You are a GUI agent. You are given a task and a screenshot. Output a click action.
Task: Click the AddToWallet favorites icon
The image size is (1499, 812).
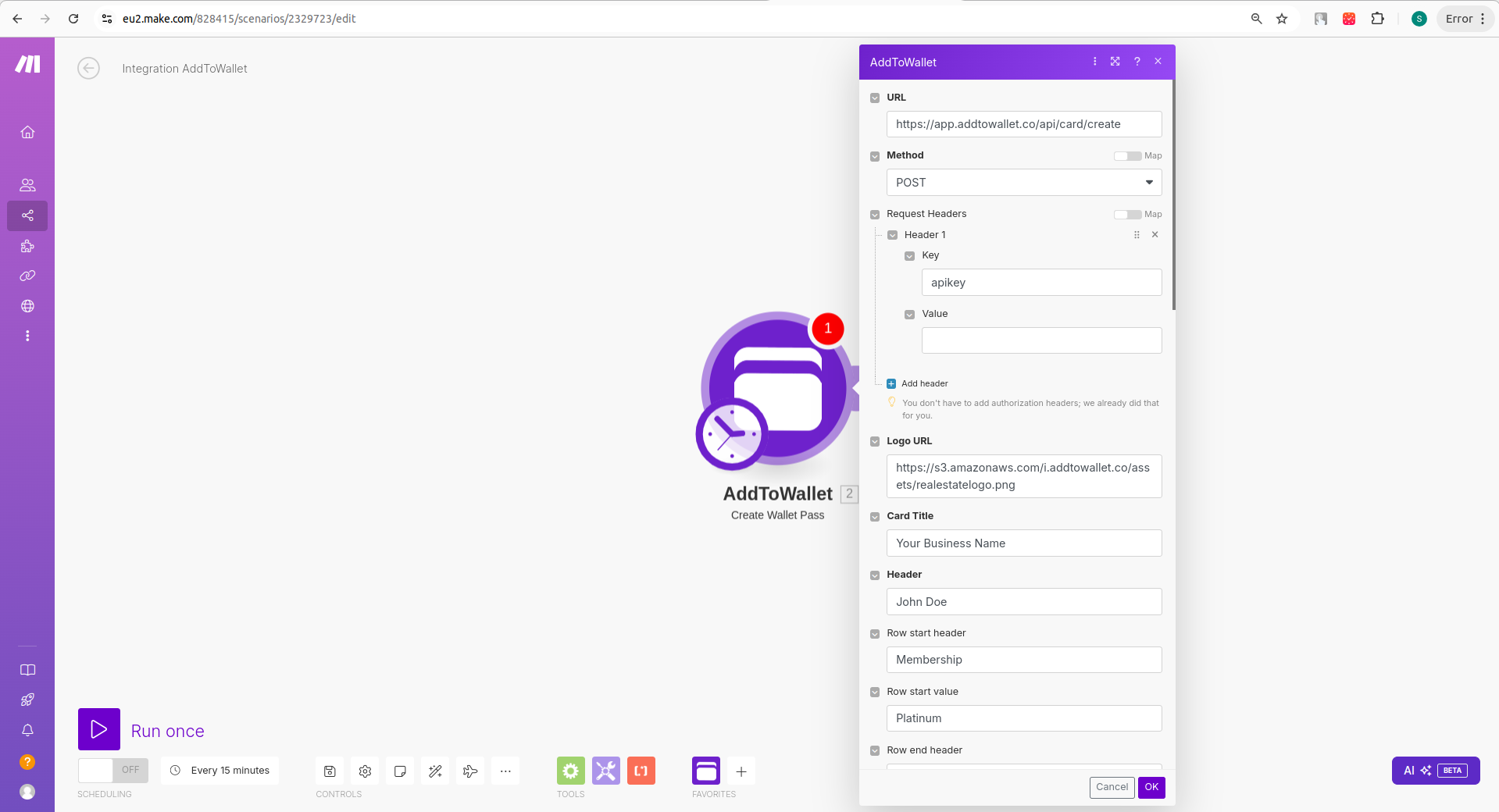(x=706, y=771)
